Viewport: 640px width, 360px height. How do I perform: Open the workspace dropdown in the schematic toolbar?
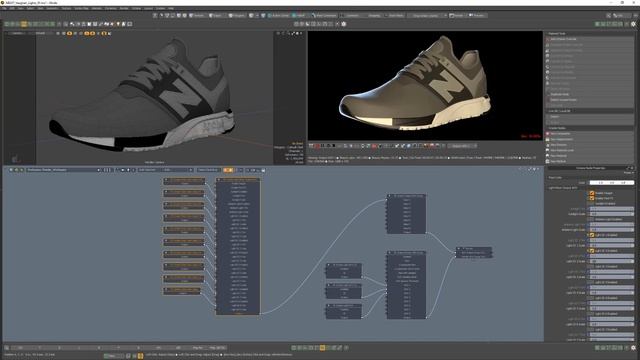tap(63, 170)
